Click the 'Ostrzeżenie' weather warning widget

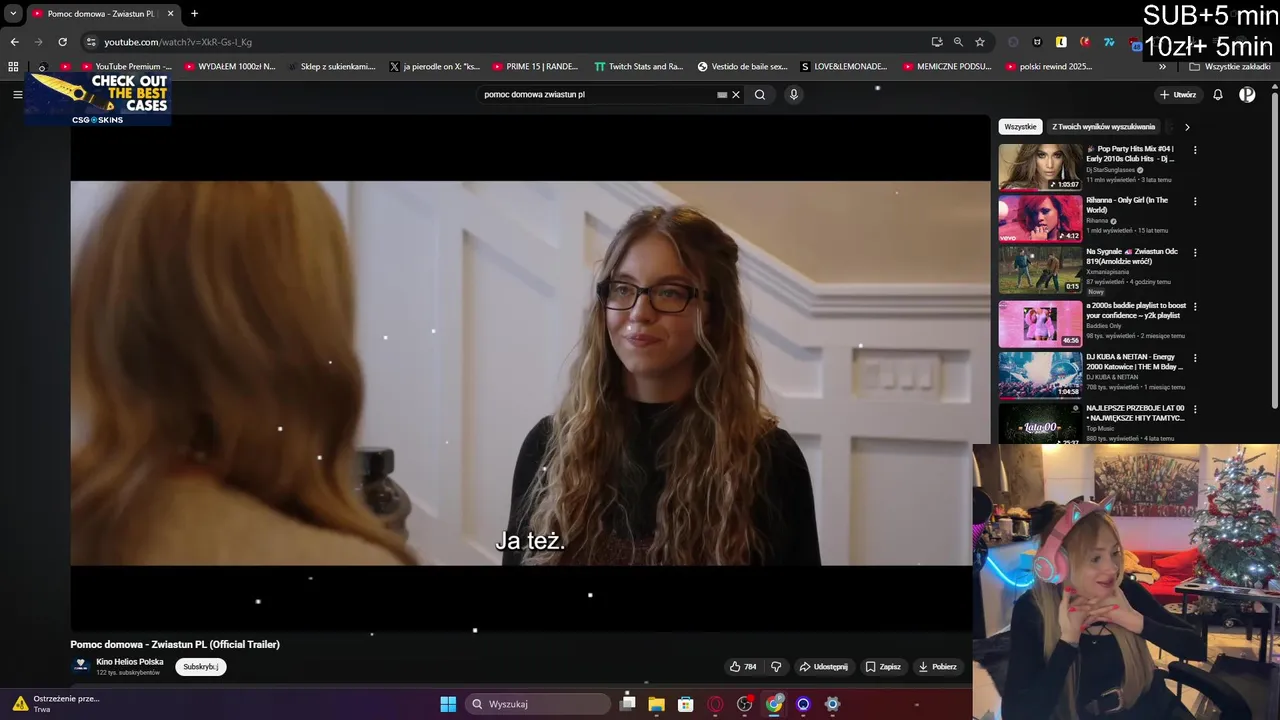55,704
